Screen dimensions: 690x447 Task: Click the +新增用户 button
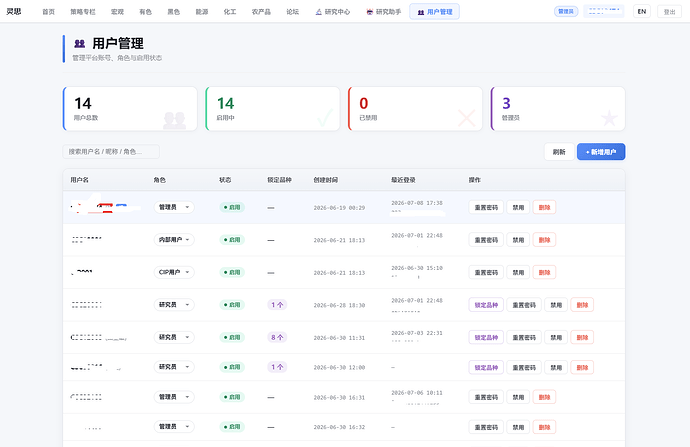click(x=601, y=152)
